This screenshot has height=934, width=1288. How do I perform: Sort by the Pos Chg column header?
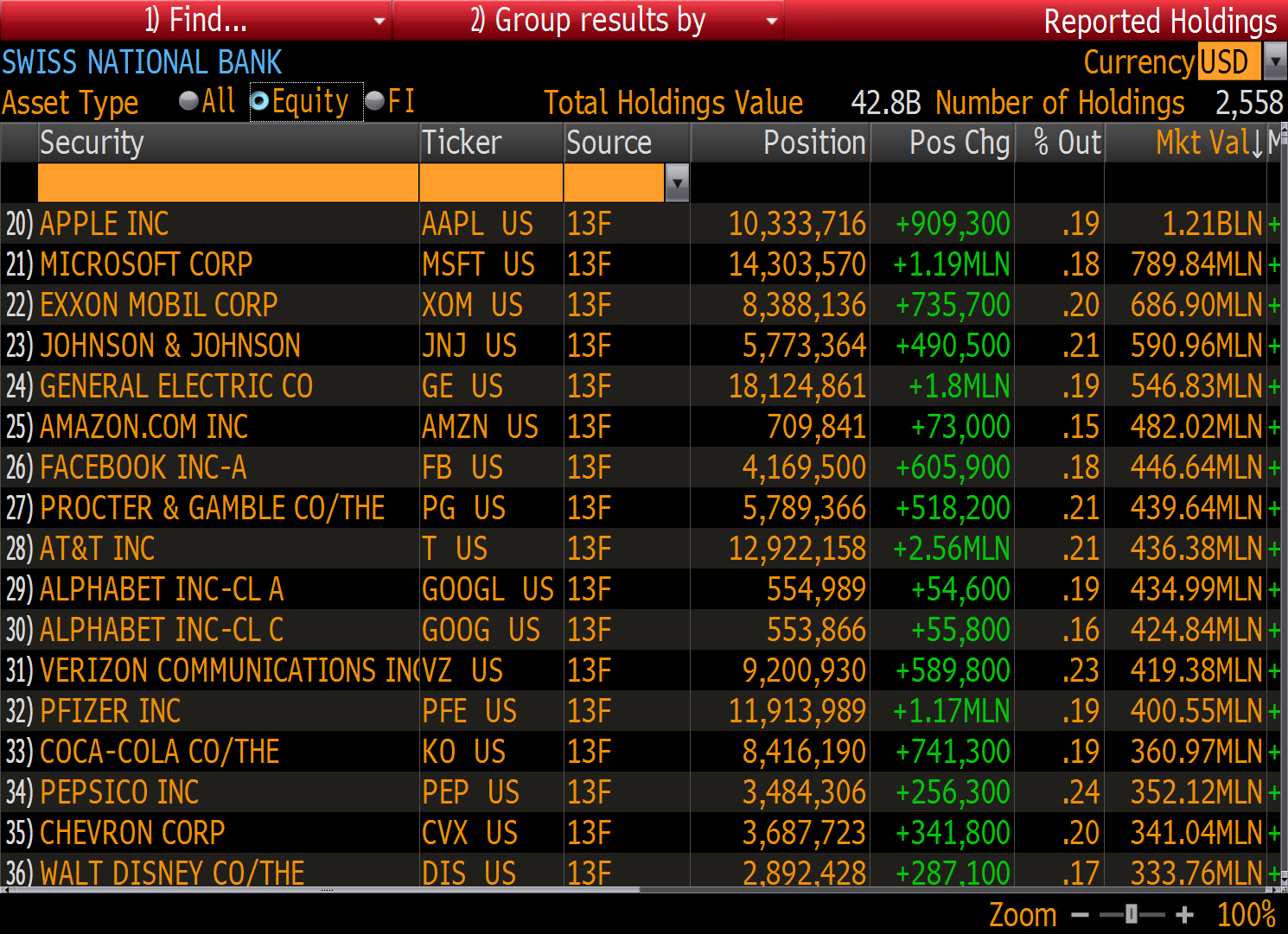942,143
